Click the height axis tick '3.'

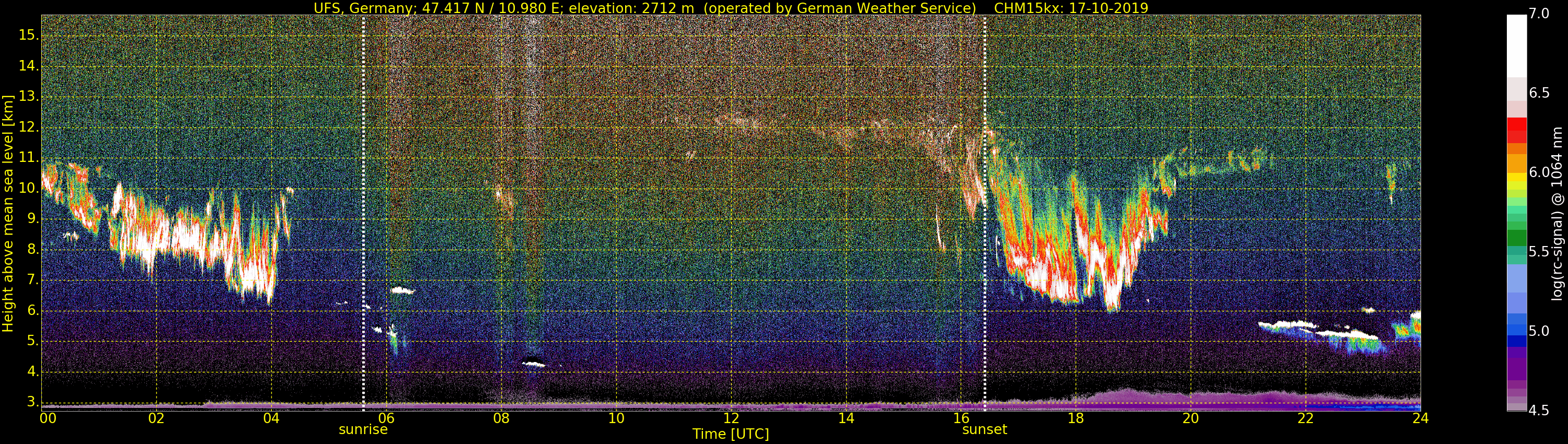(32, 402)
